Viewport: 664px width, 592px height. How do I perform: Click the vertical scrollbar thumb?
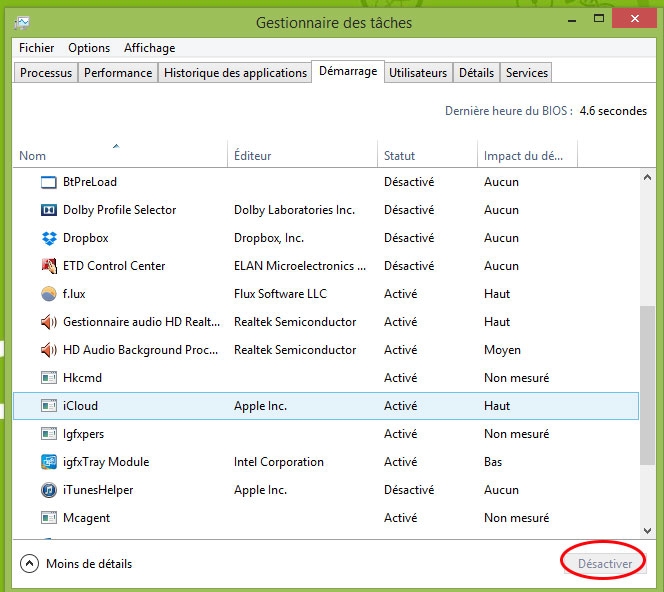coord(647,385)
